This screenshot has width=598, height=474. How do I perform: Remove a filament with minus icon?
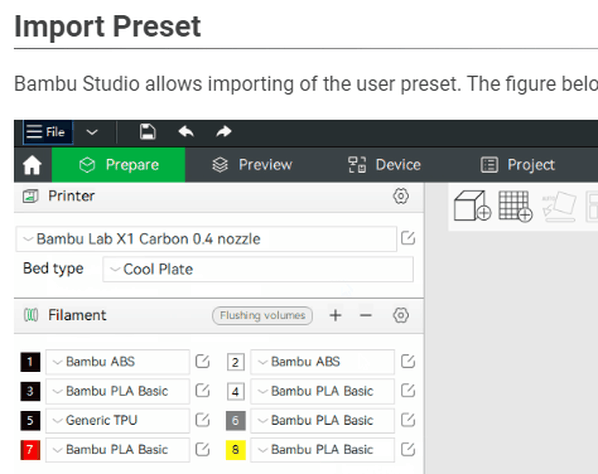tap(365, 315)
